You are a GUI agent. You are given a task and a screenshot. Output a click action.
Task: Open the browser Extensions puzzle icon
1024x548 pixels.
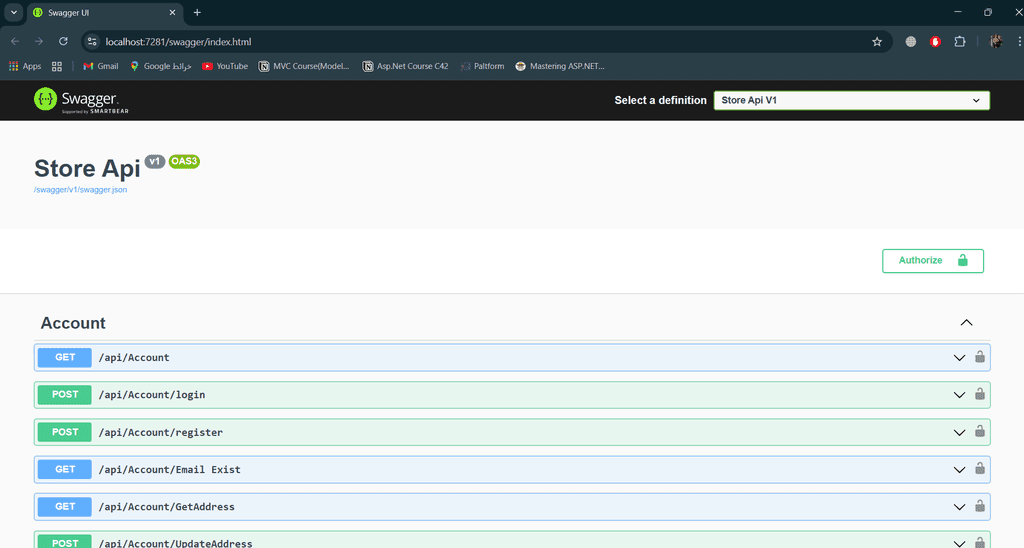point(960,42)
